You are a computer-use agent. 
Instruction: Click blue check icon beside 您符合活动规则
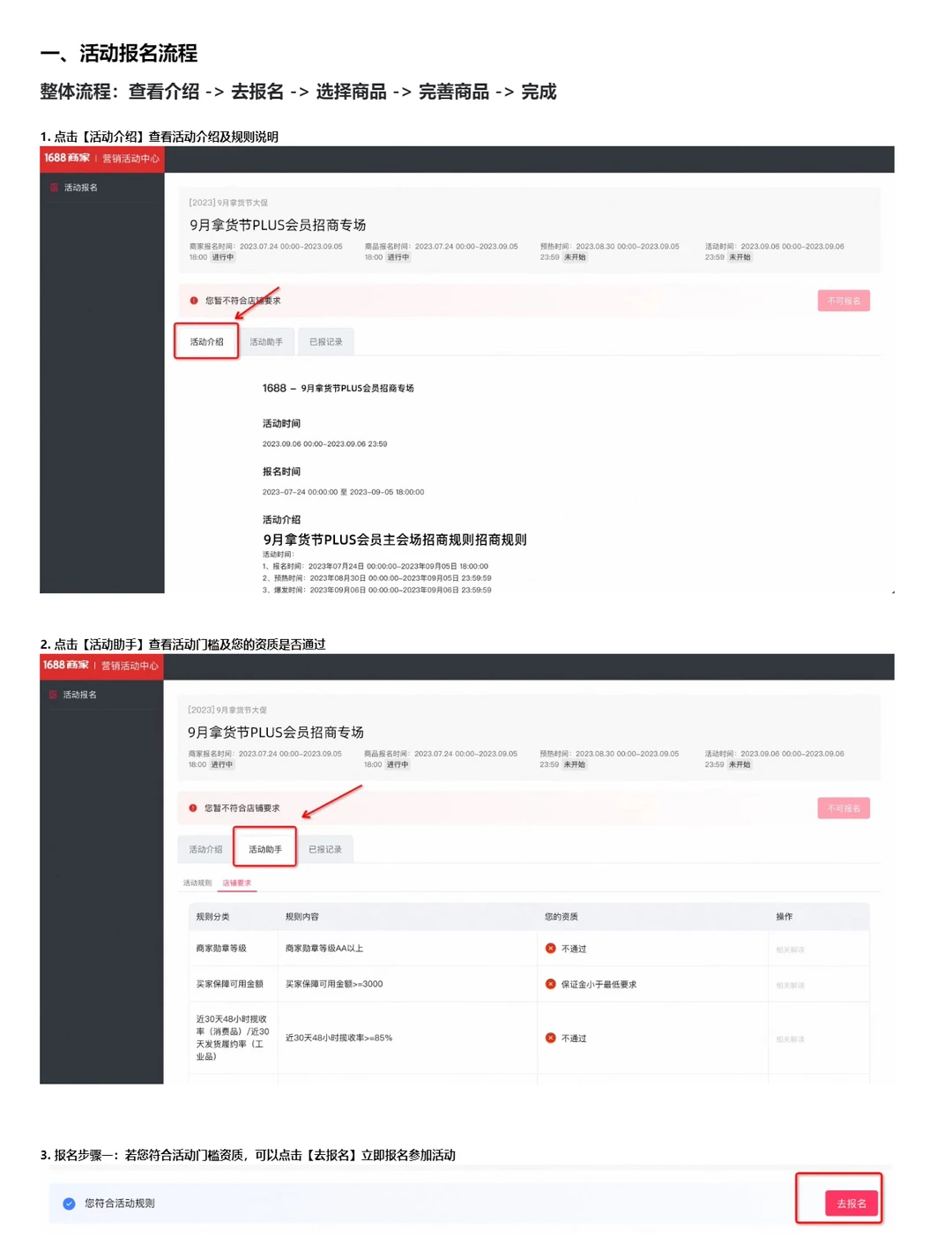[x=69, y=1203]
